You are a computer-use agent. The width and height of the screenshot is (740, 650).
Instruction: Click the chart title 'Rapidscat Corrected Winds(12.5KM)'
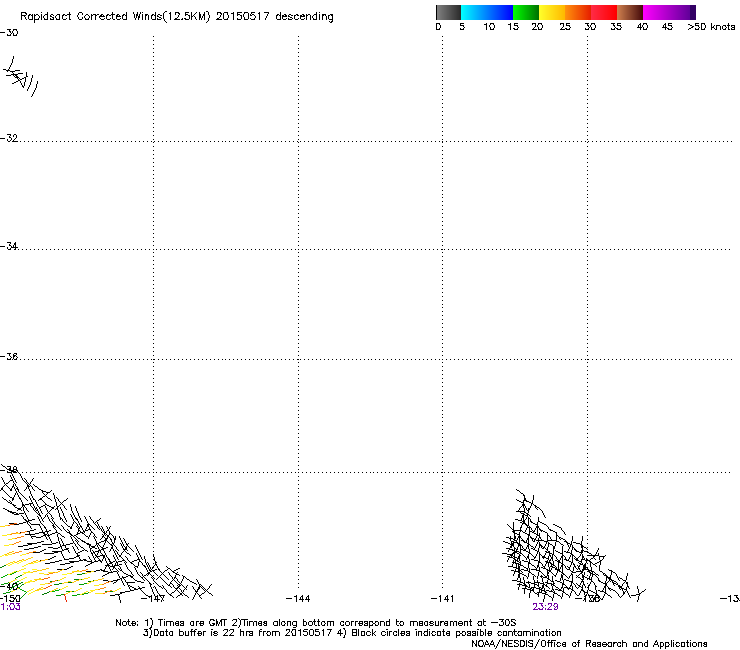(x=115, y=17)
